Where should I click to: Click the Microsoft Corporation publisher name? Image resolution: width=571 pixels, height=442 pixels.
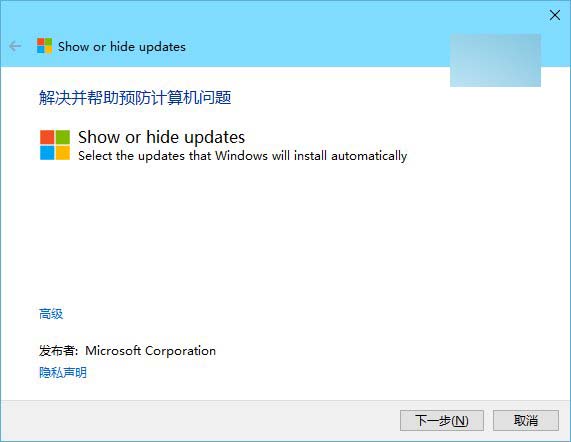tap(150, 351)
